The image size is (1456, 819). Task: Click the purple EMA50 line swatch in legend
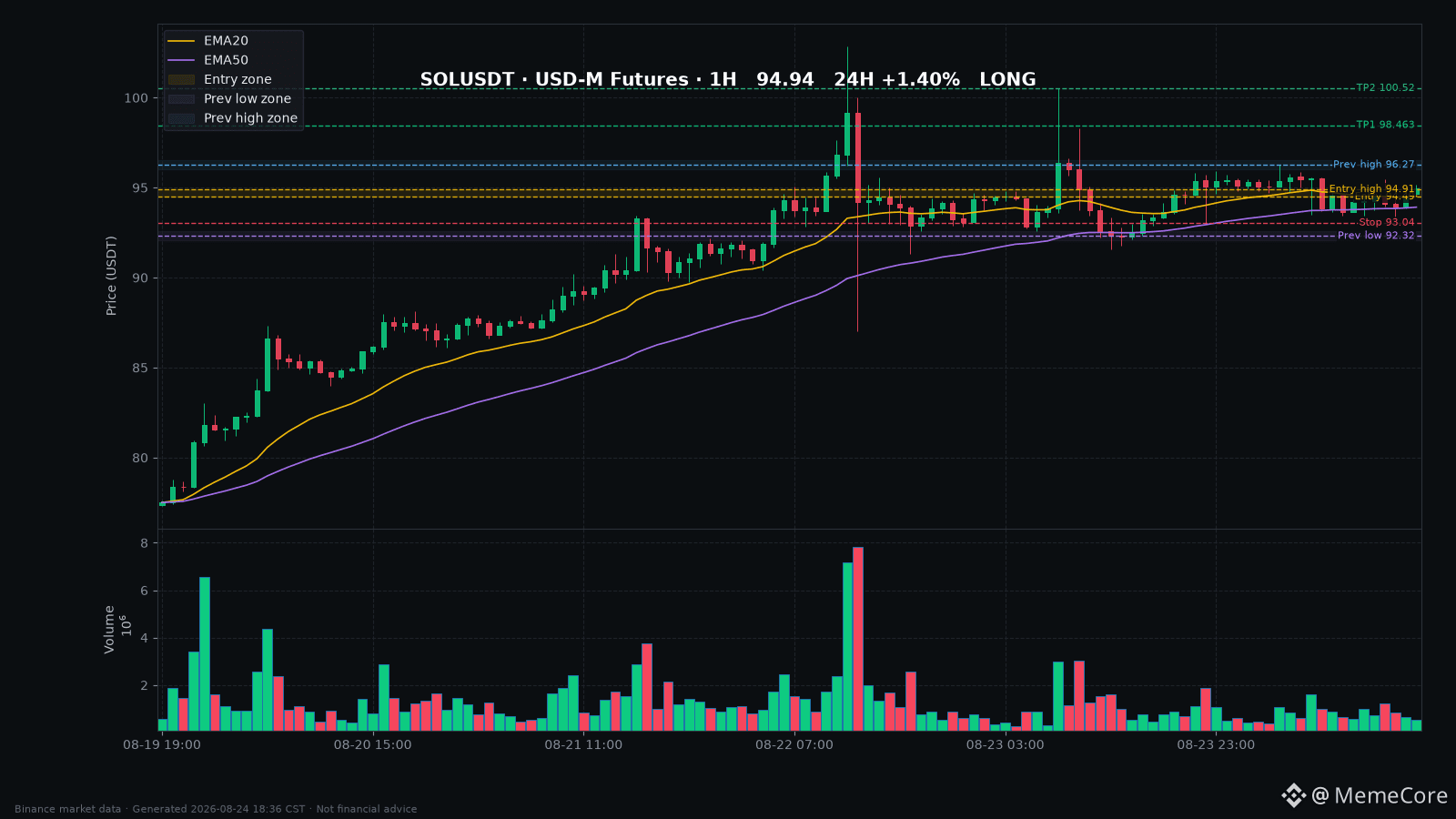point(181,60)
